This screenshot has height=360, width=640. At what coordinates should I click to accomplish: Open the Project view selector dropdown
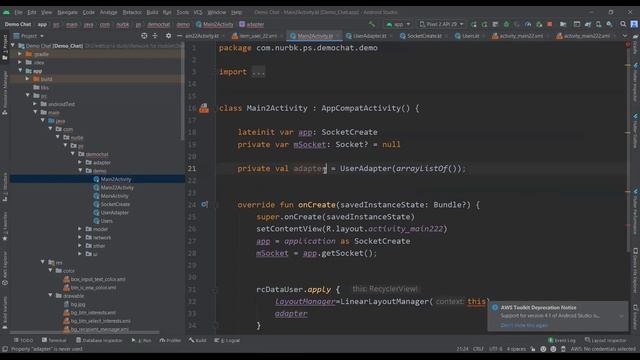coord(29,36)
